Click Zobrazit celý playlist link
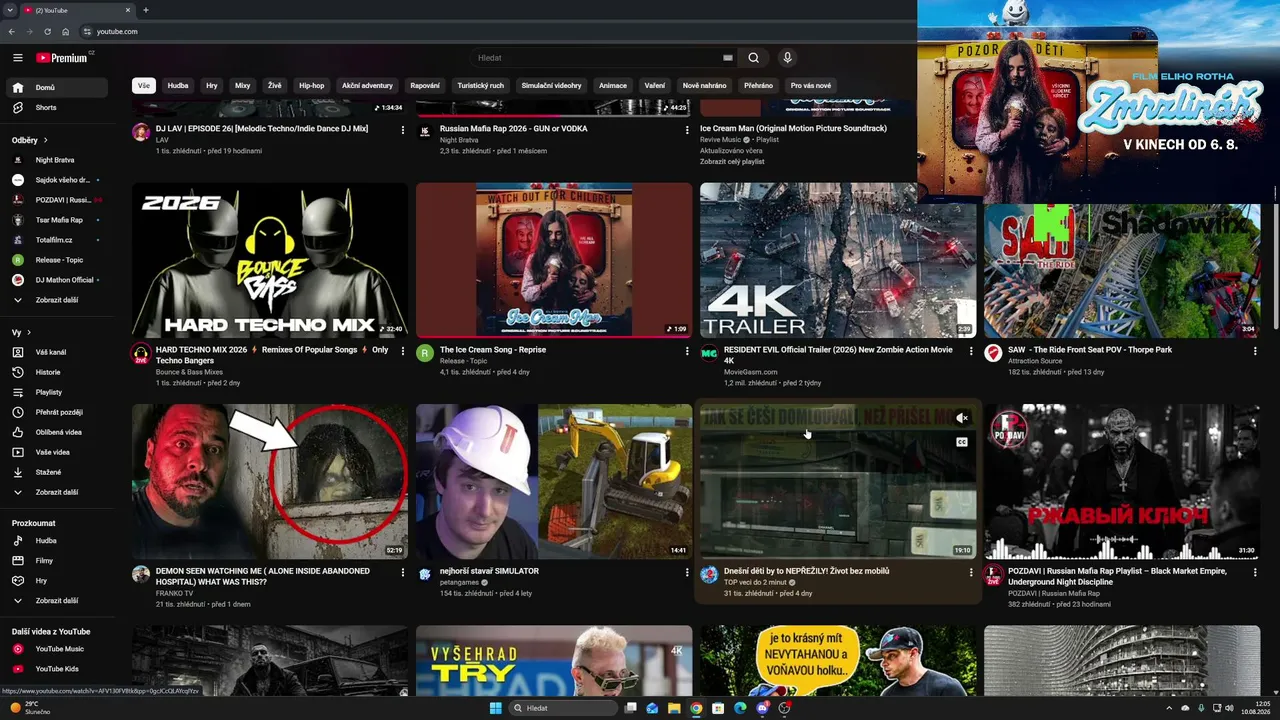Screen dimensions: 1280x720 click(732, 161)
